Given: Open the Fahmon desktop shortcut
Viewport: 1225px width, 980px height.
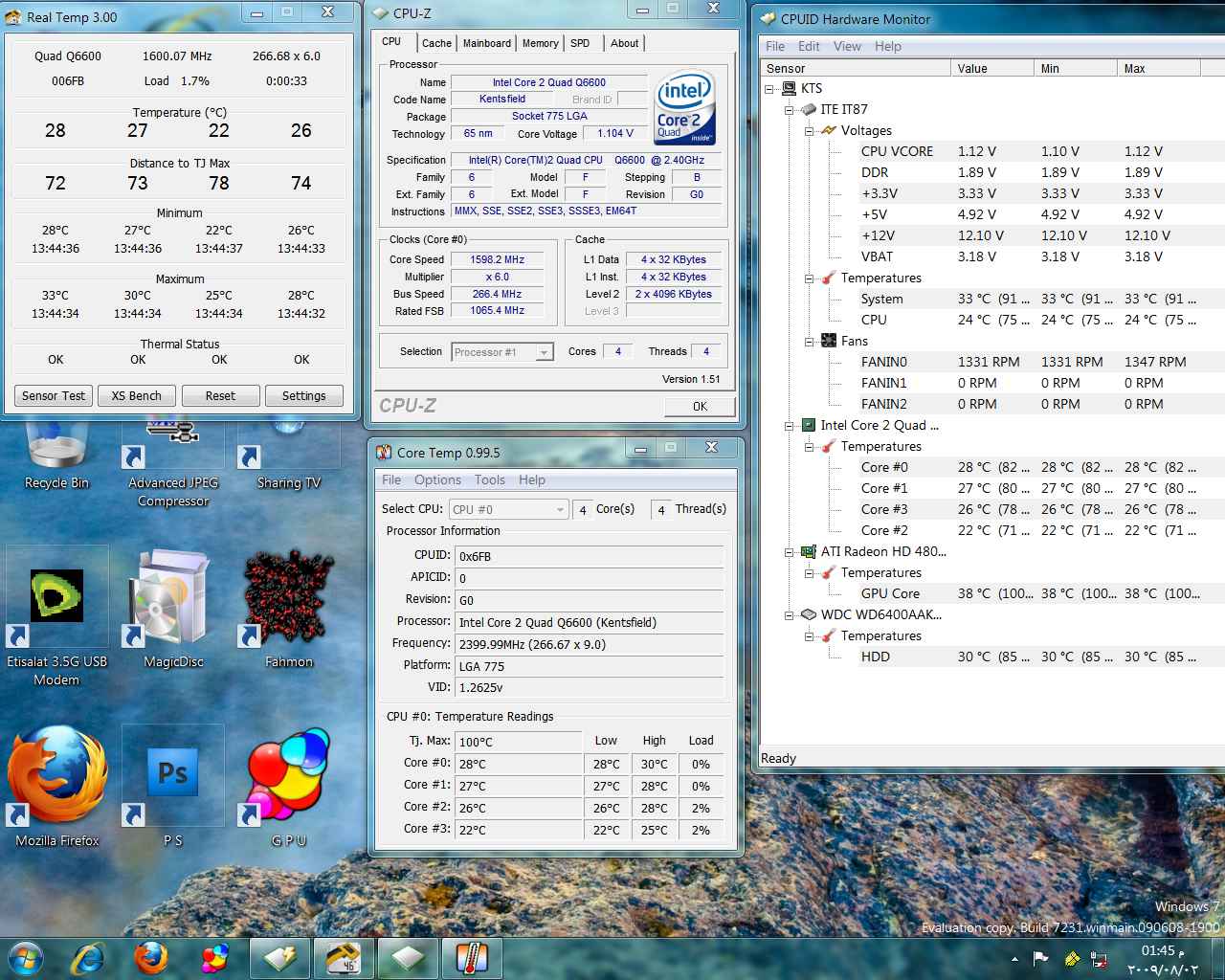Looking at the screenshot, I should (x=288, y=608).
